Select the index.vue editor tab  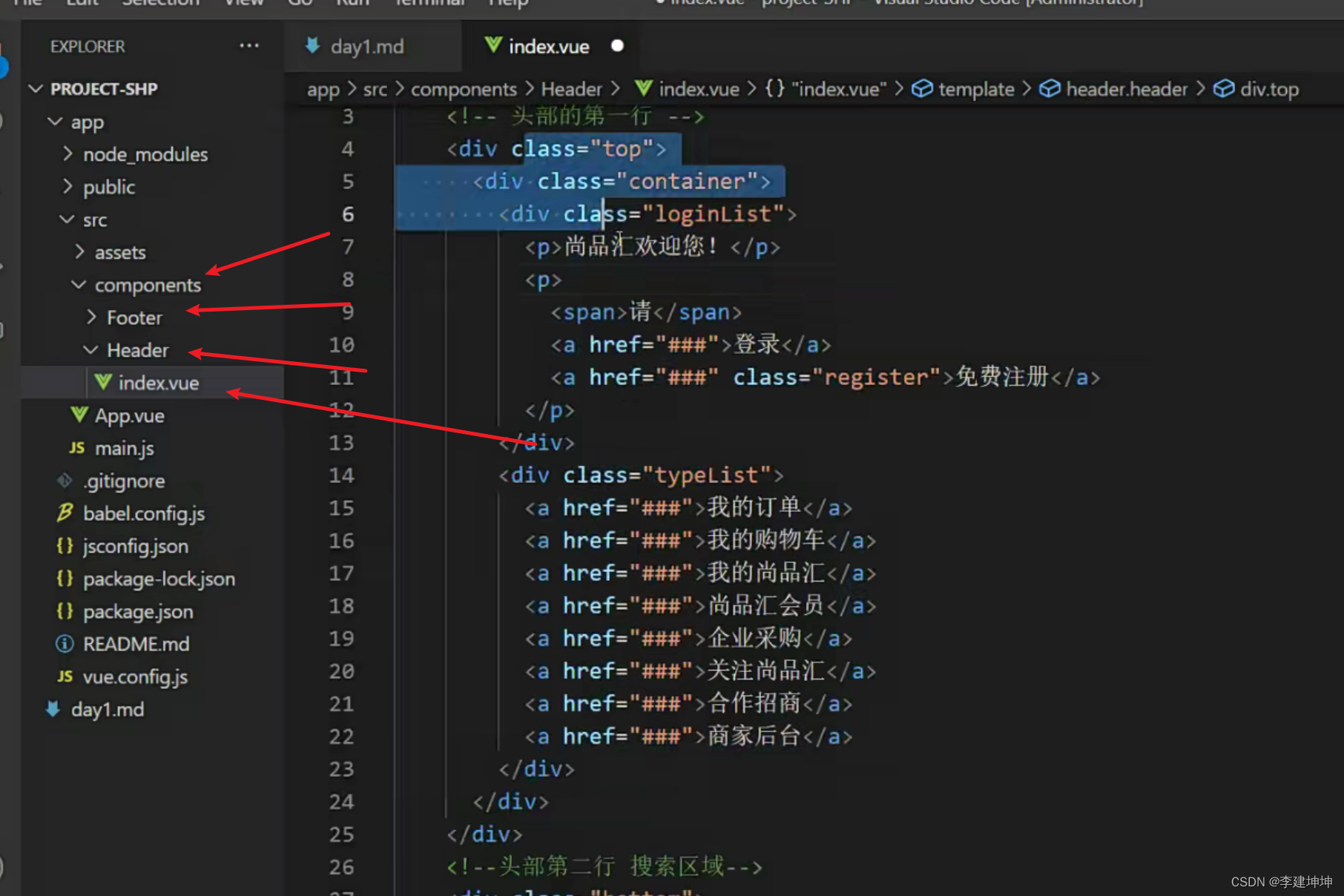[x=548, y=47]
